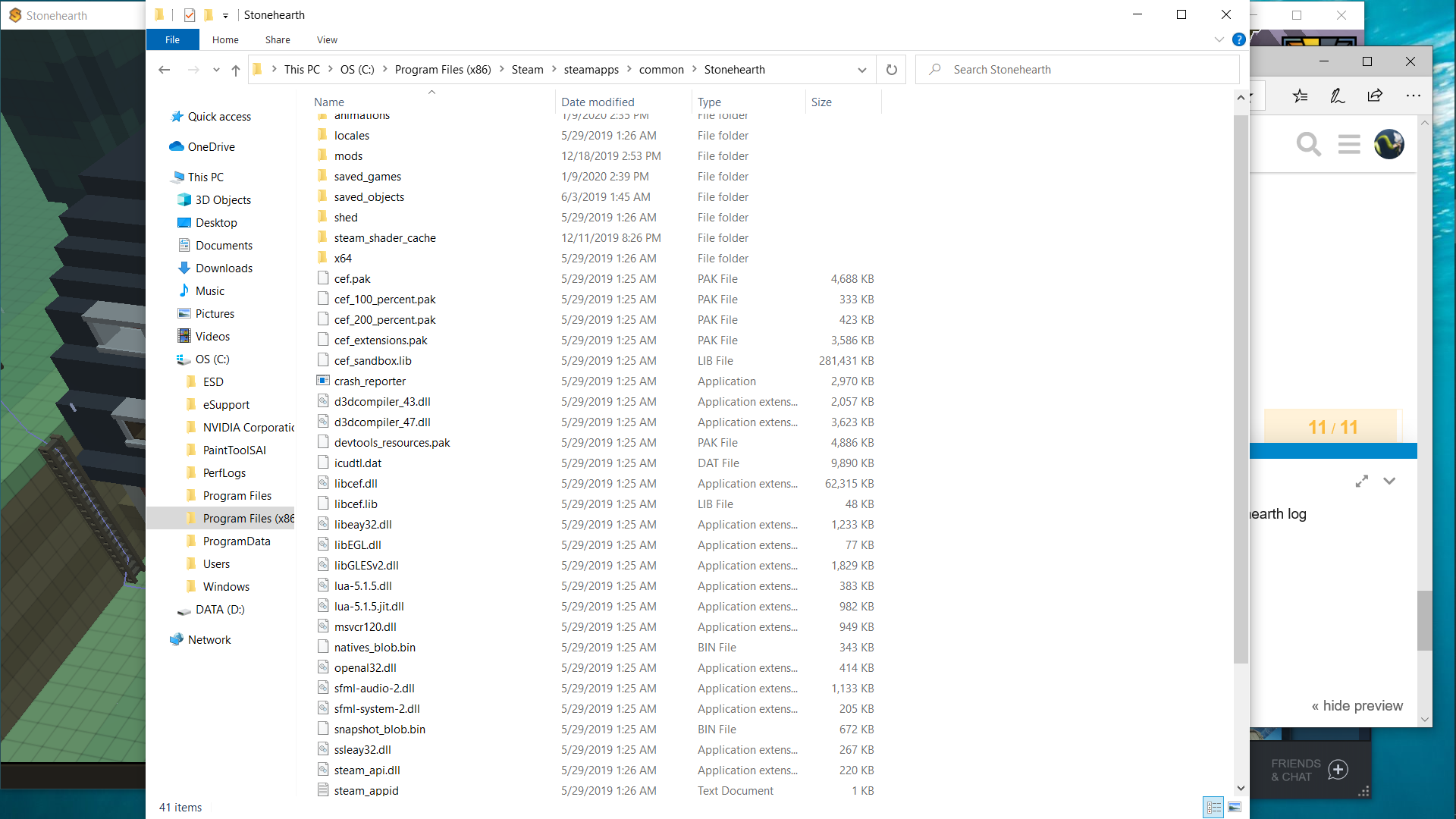Open the Explorer help icon
Screen dimensions: 1456x819
1239,39
